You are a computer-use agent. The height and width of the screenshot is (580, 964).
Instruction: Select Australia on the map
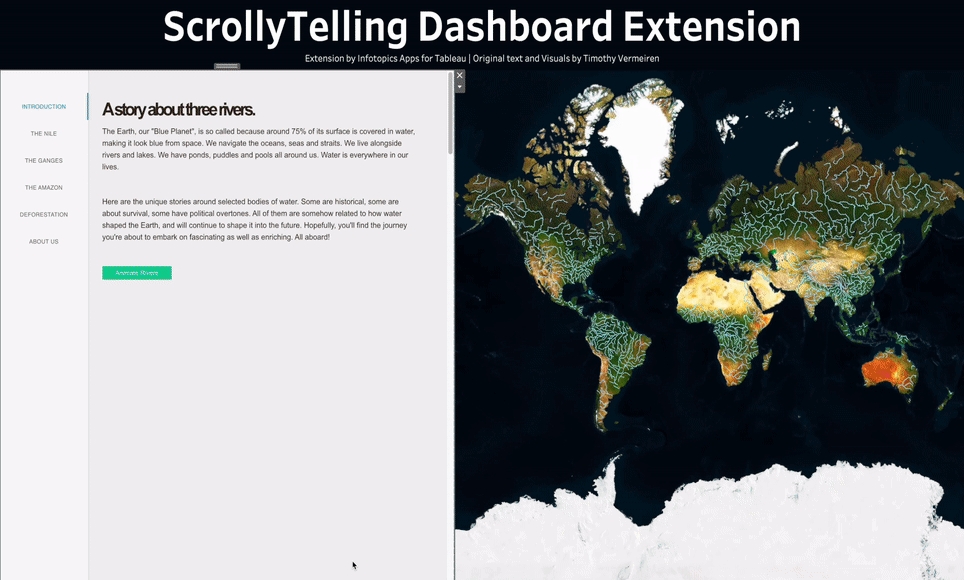tap(888, 372)
